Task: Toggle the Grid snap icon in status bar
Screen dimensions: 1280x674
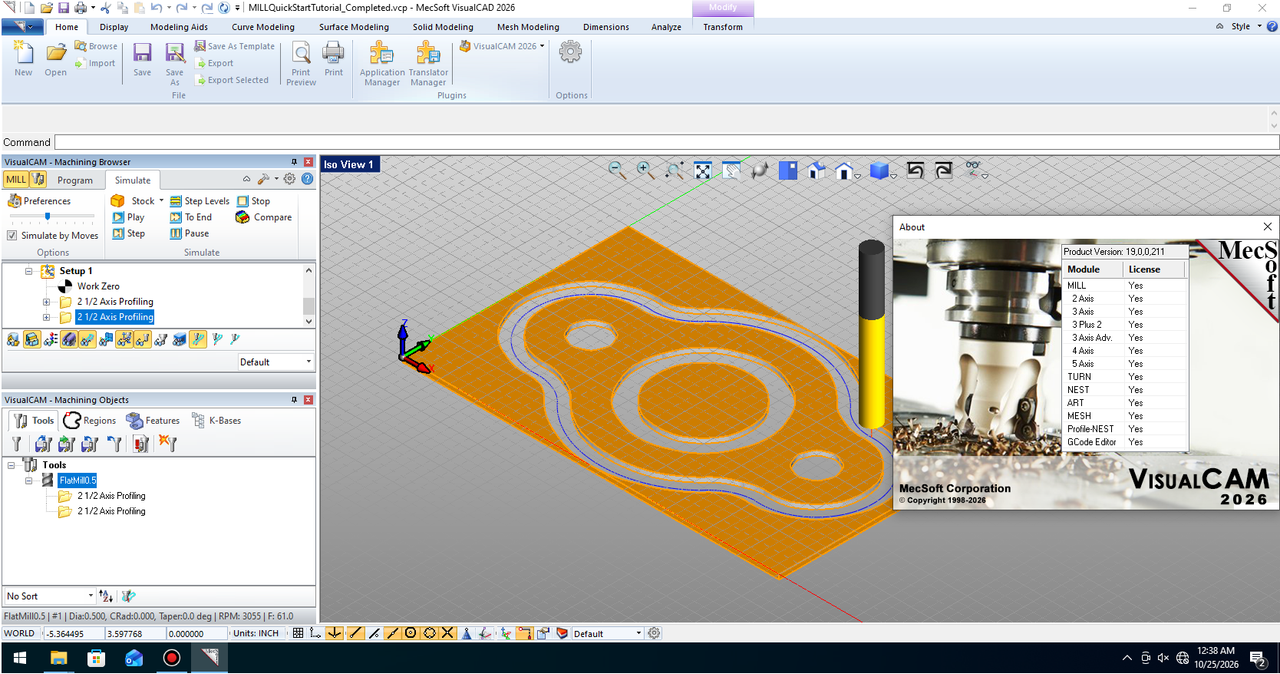Action: [297, 633]
